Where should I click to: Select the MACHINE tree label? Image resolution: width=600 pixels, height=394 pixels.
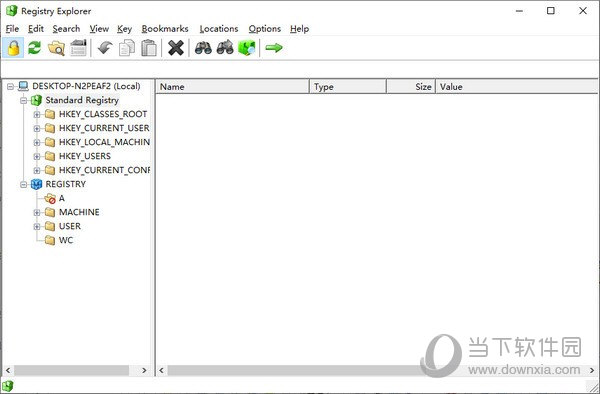coord(79,212)
